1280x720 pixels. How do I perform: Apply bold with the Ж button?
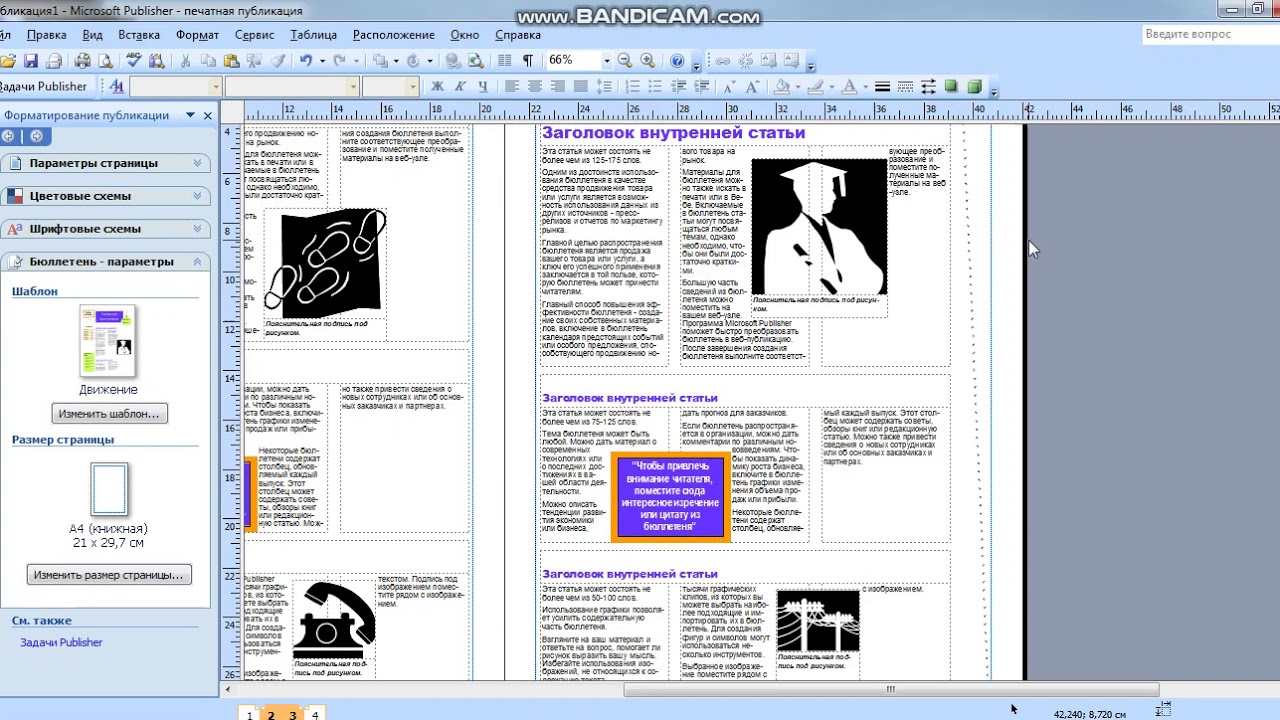437,87
